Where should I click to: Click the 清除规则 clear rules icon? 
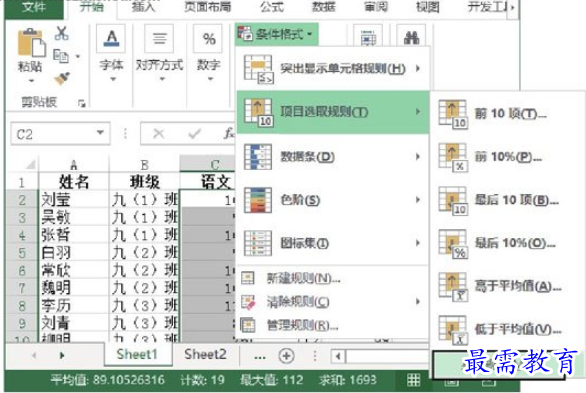click(248, 302)
